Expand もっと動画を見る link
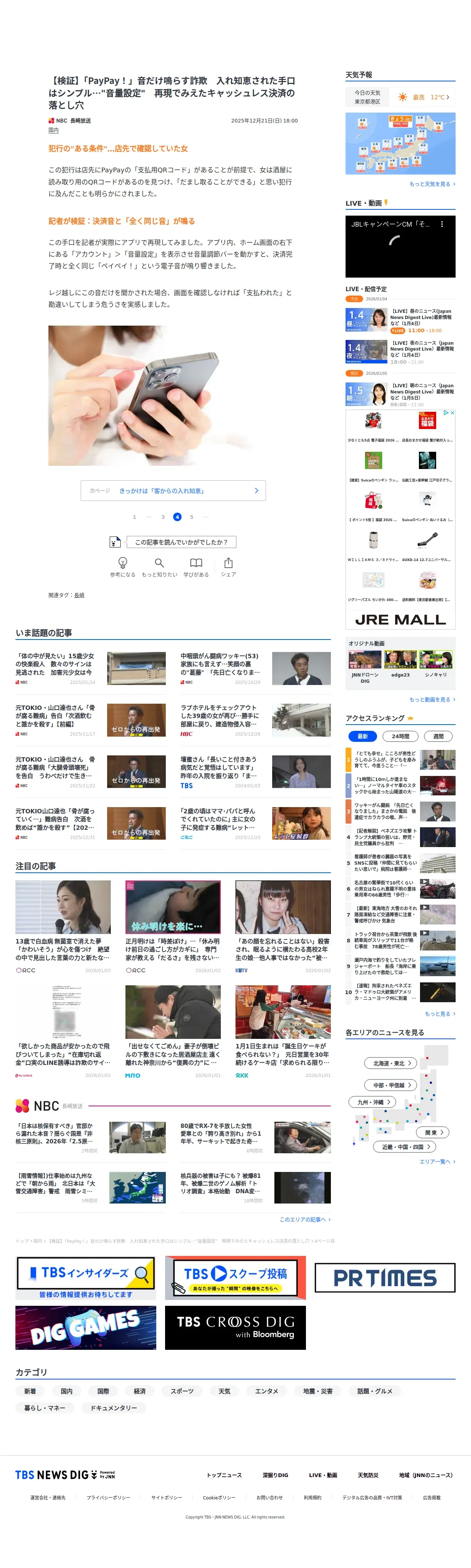This screenshot has height=1568, width=471. coord(432,699)
